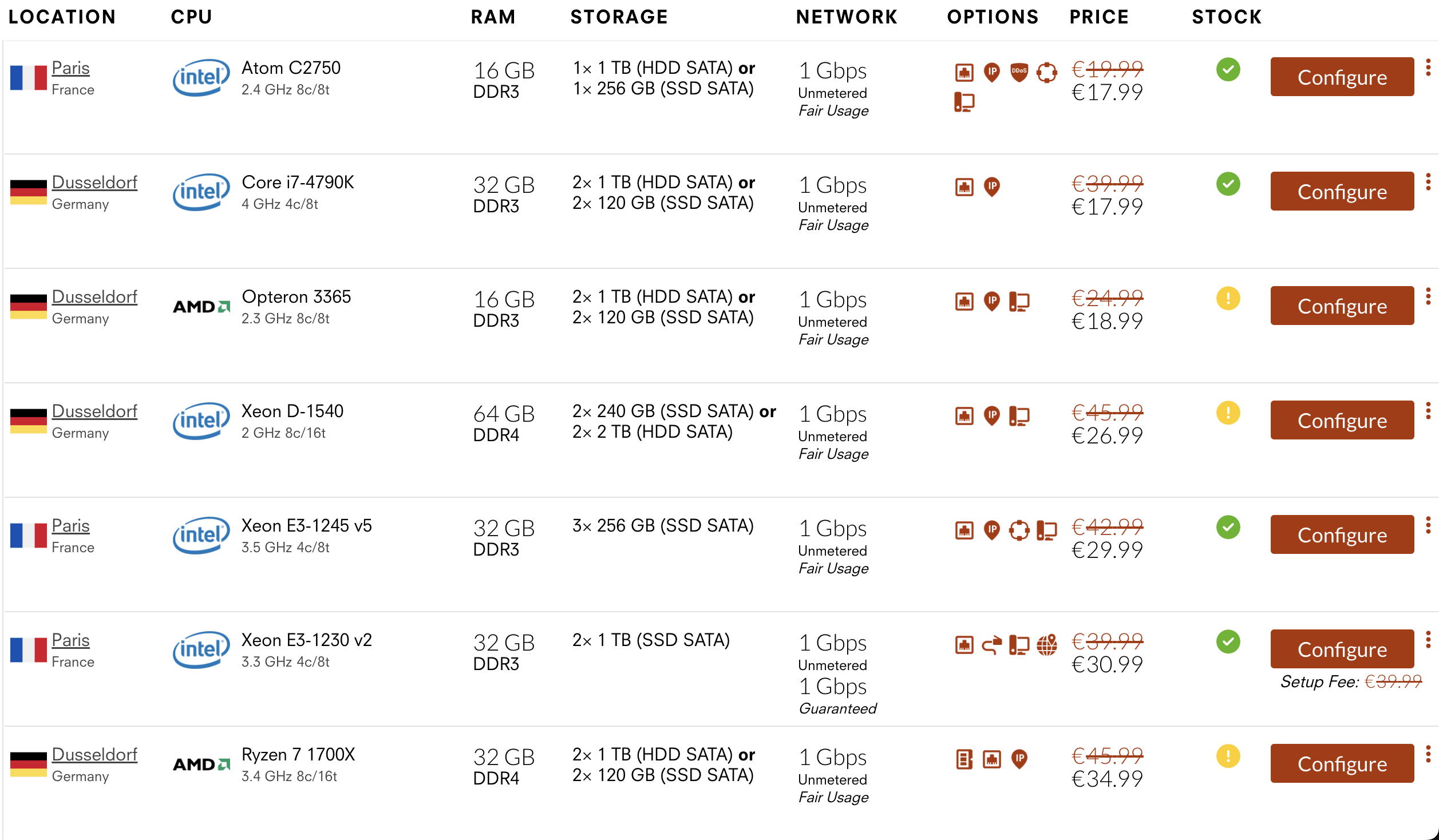Sort by the PRICE column header
This screenshot has width=1439, height=840.
(1098, 17)
